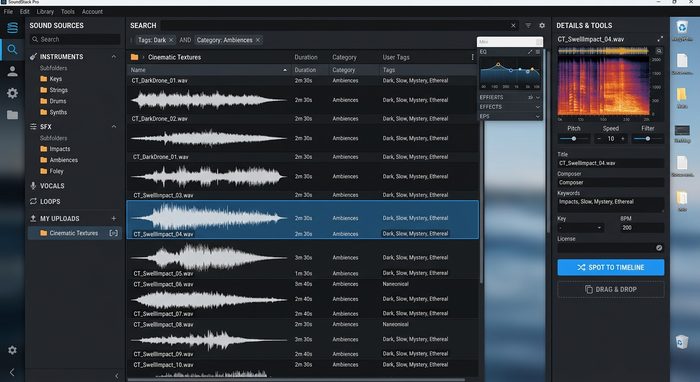Sort results using the Name column header arrow

point(285,70)
